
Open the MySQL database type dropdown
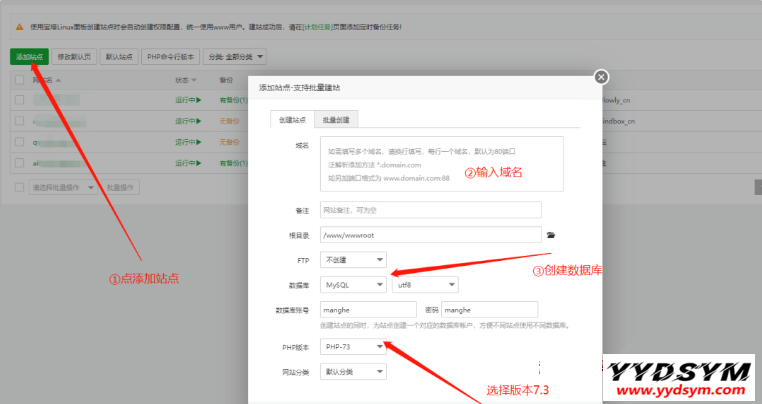pyautogui.click(x=353, y=285)
